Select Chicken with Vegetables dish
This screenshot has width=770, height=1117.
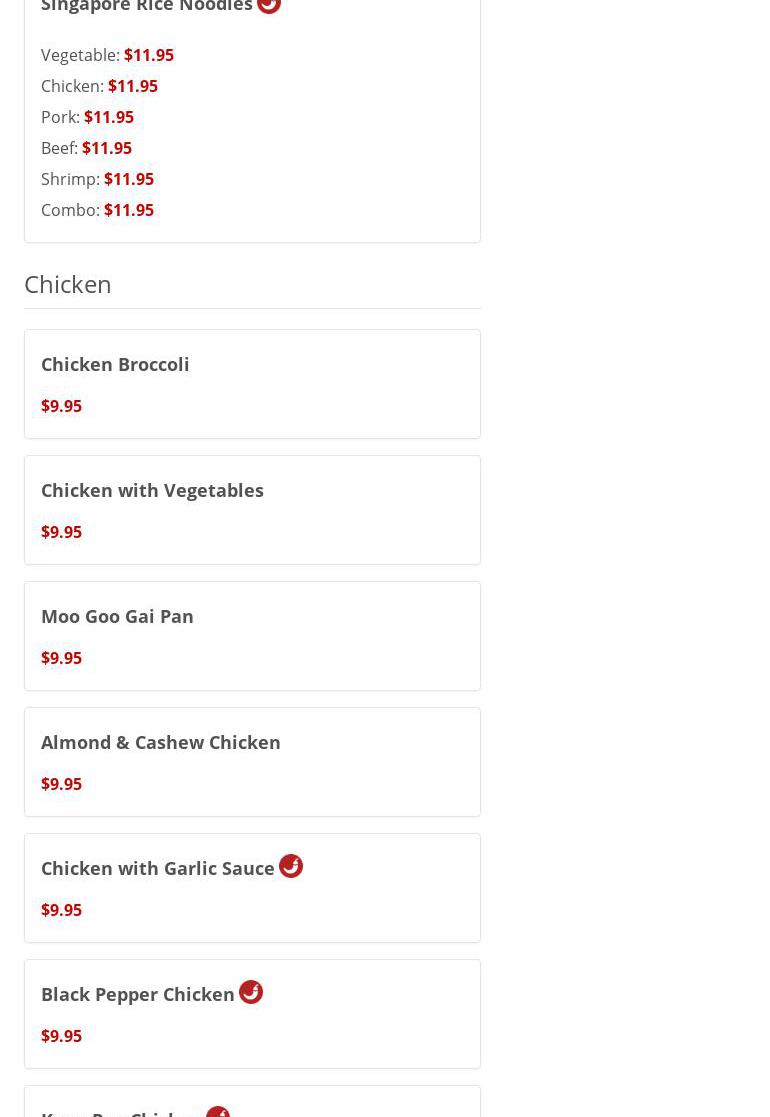pos(152,490)
